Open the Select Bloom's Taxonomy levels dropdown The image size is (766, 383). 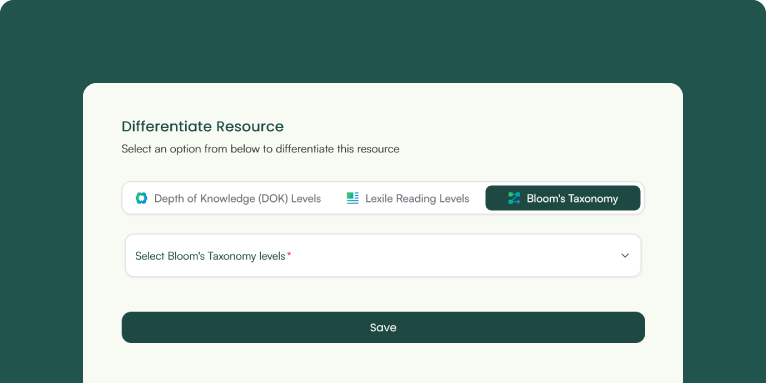point(383,255)
